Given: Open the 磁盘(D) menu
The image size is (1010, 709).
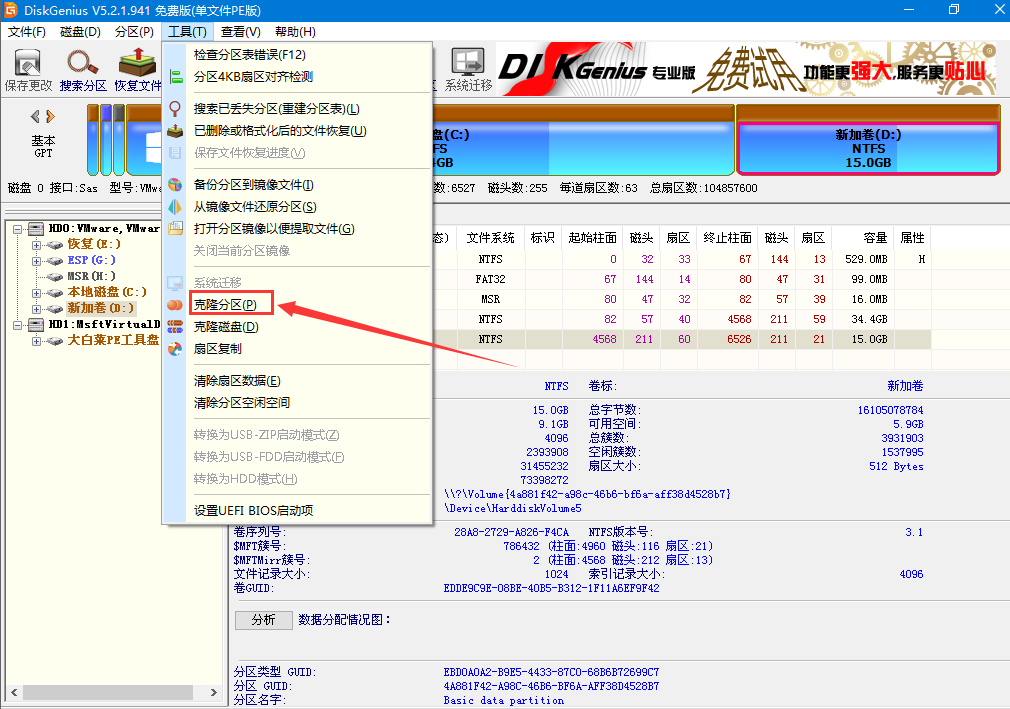Looking at the screenshot, I should click(x=81, y=32).
